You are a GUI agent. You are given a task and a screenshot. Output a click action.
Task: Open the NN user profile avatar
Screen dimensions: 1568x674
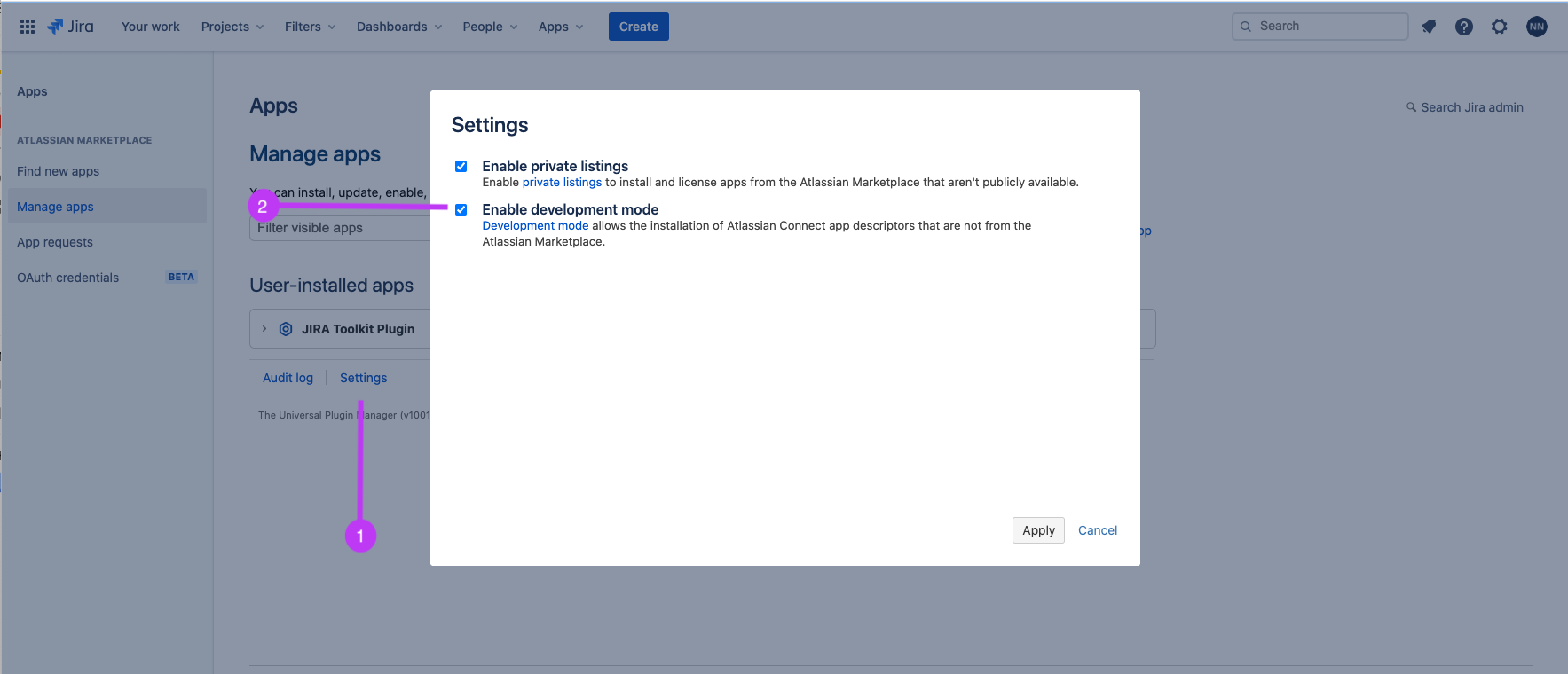click(1537, 27)
